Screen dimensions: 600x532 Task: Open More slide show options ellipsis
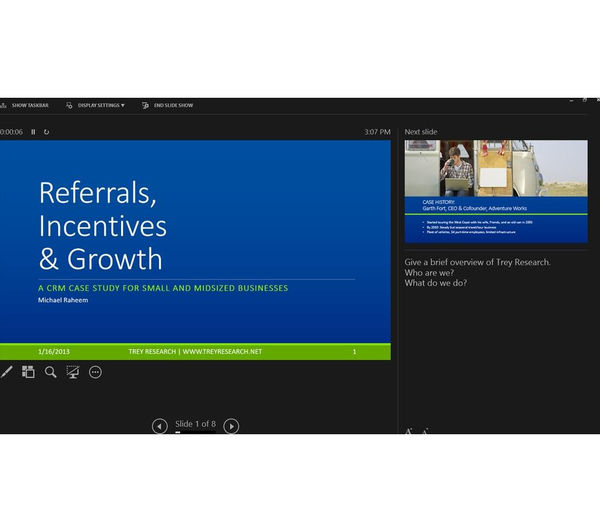pyautogui.click(x=95, y=372)
